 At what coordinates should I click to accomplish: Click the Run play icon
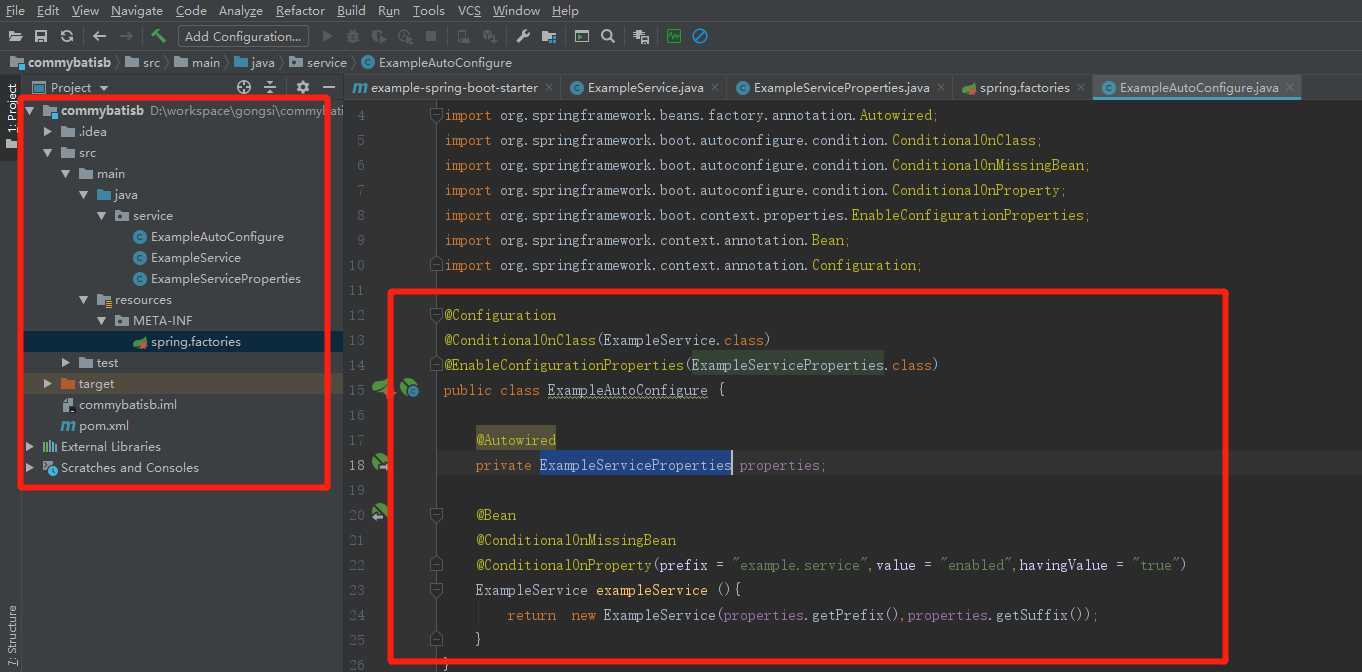point(327,36)
